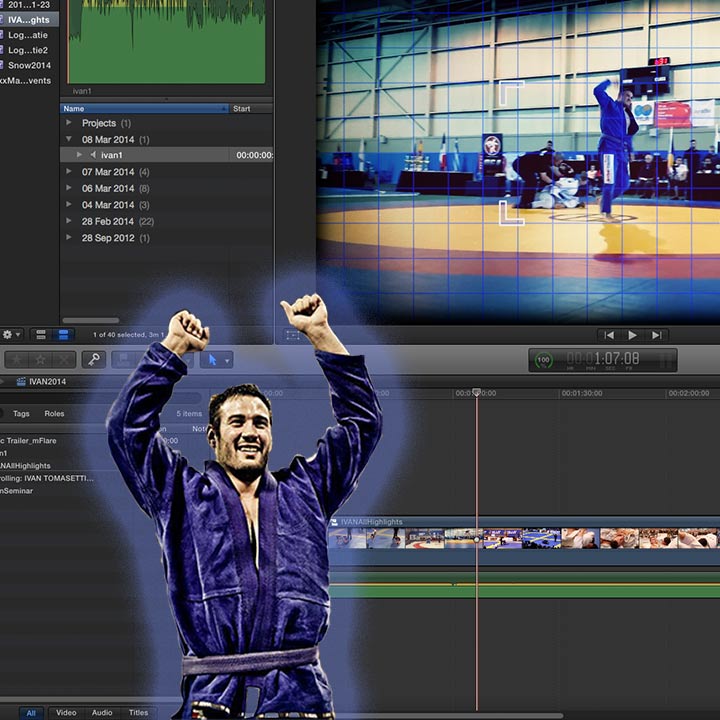Sort by the Start column header
Viewport: 720px width, 720px height.
[251, 109]
